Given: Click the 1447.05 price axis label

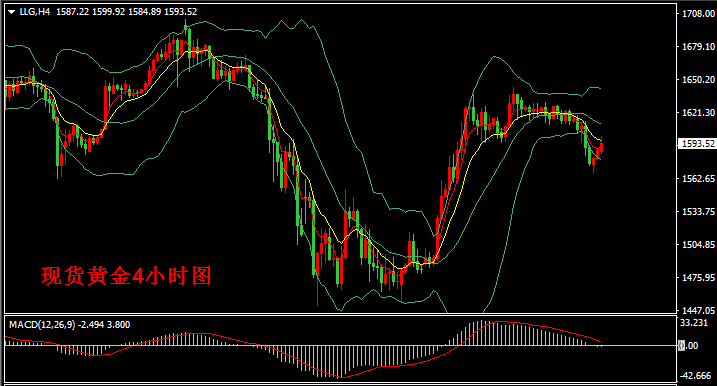Looking at the screenshot, I should pyautogui.click(x=698, y=311).
